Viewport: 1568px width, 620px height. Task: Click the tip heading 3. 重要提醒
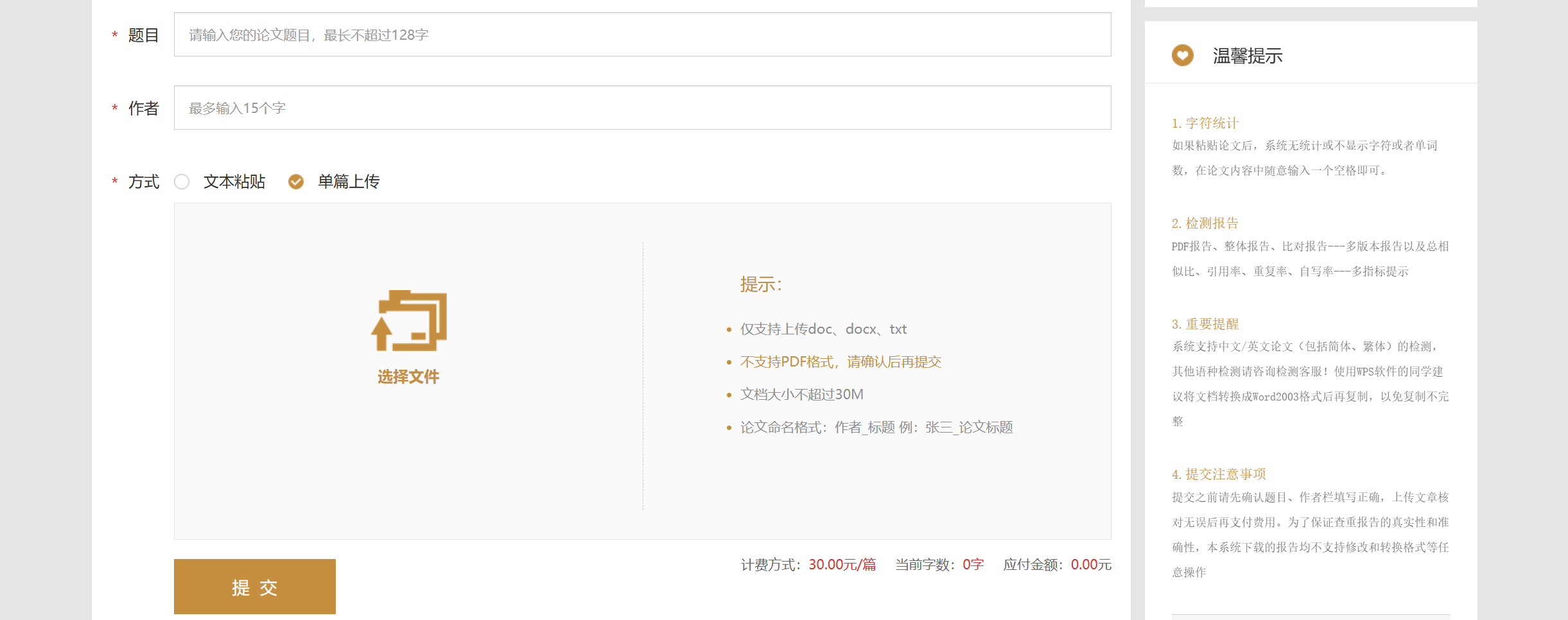point(1205,324)
